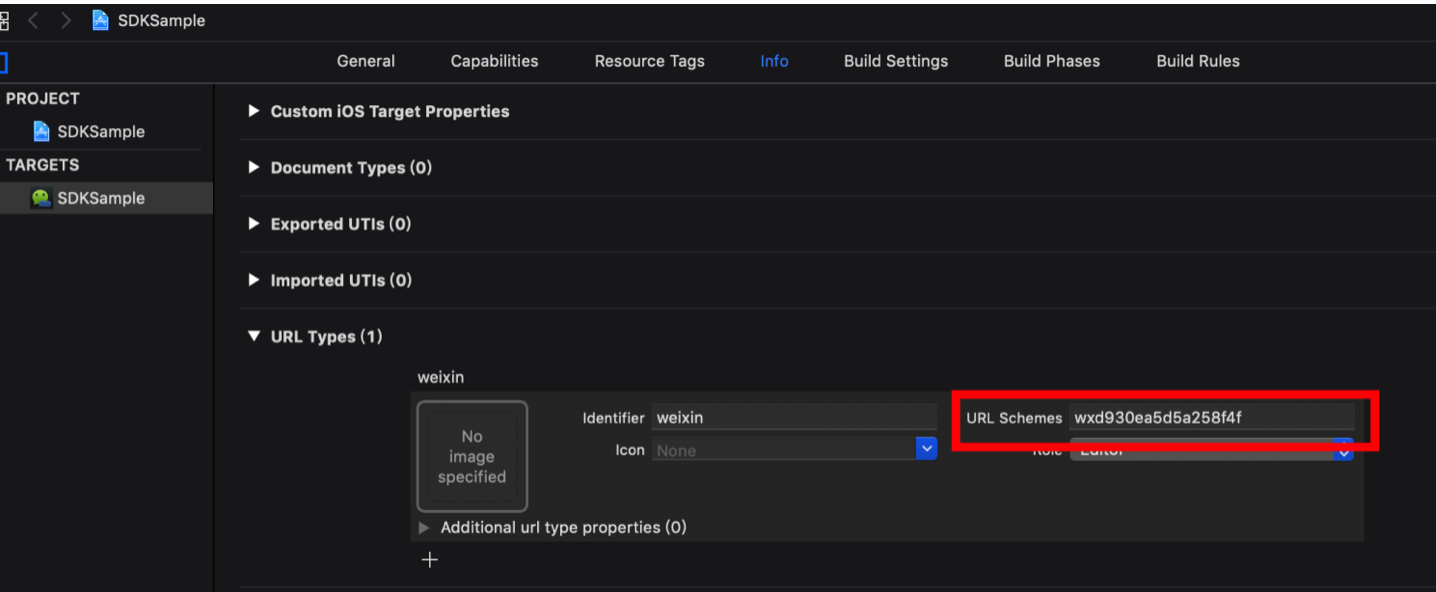The height and width of the screenshot is (592, 1436).
Task: Select the Info tab
Action: (774, 61)
